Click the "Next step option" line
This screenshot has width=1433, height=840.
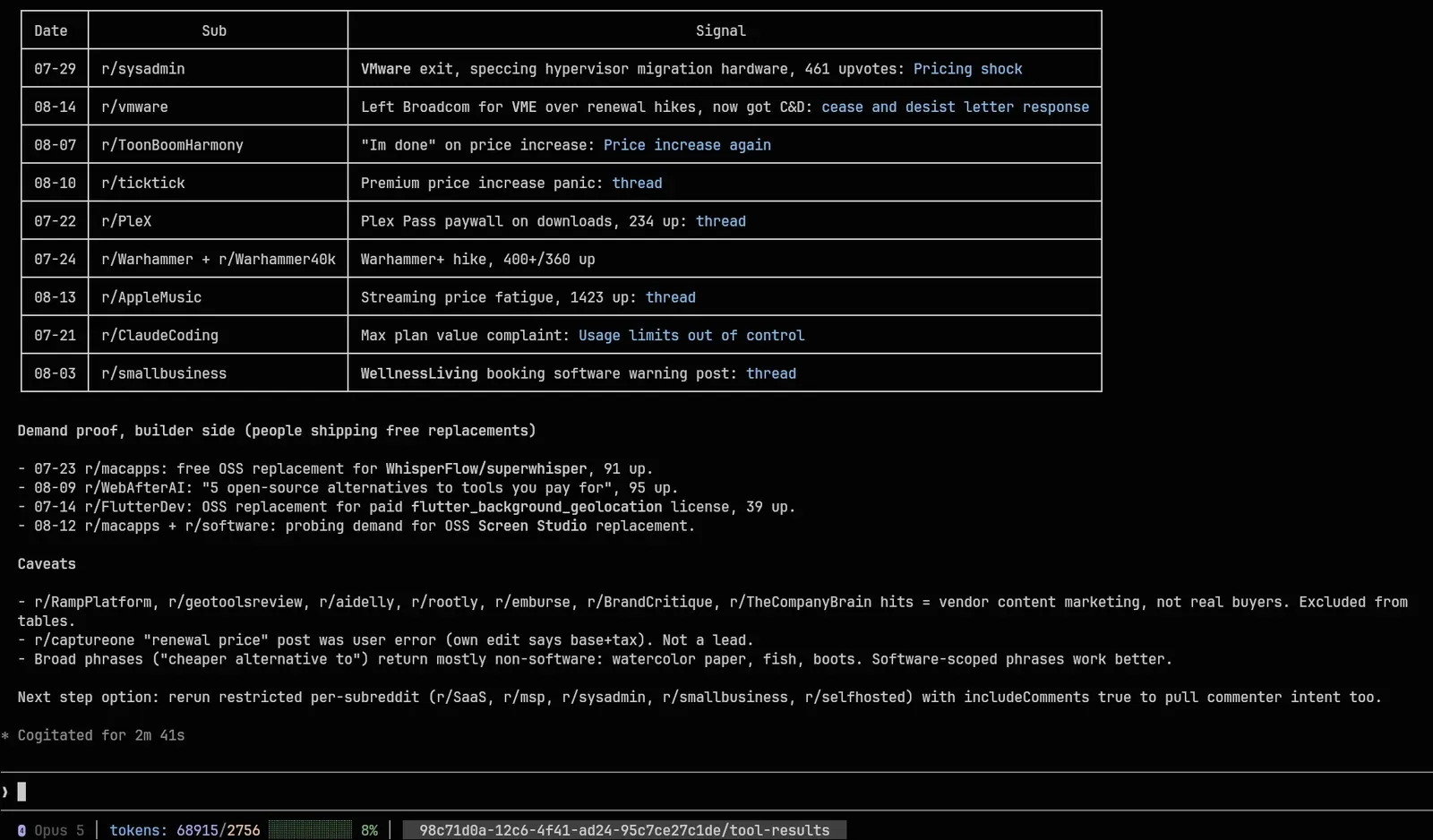pos(699,698)
